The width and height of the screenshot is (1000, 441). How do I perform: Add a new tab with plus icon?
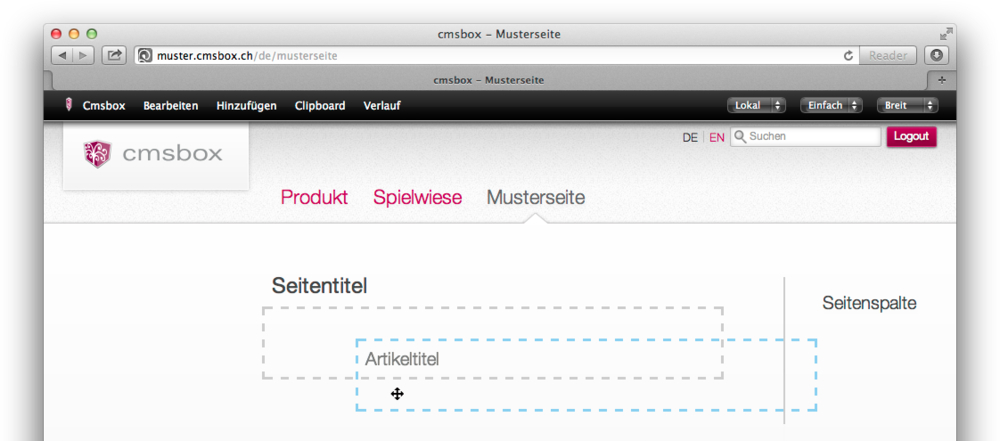click(941, 80)
